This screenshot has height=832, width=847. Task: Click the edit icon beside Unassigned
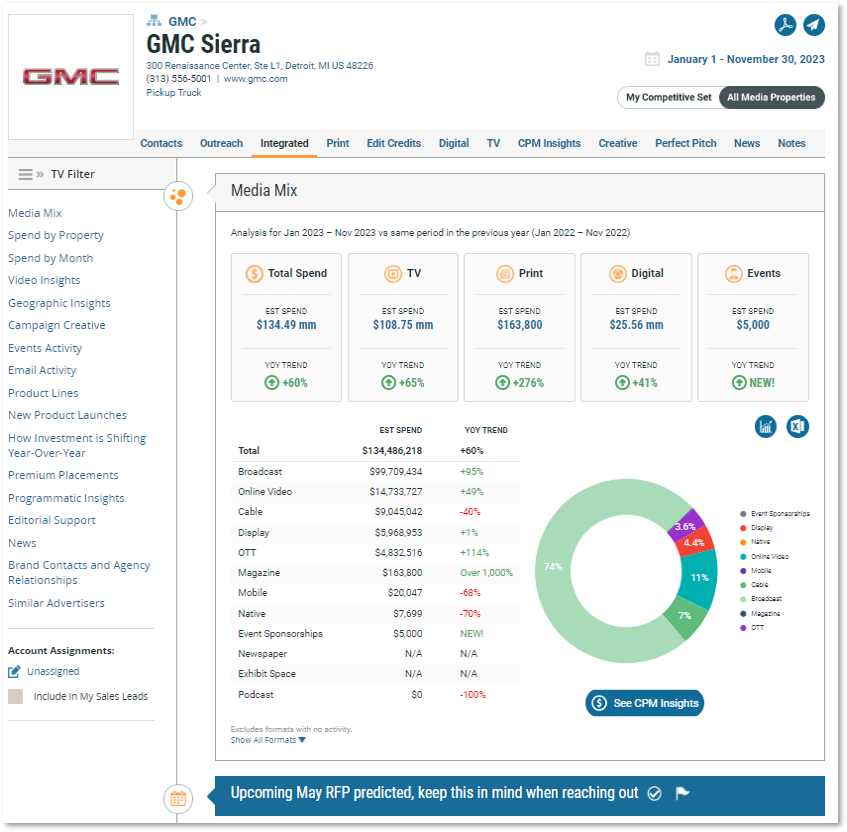tap(15, 672)
